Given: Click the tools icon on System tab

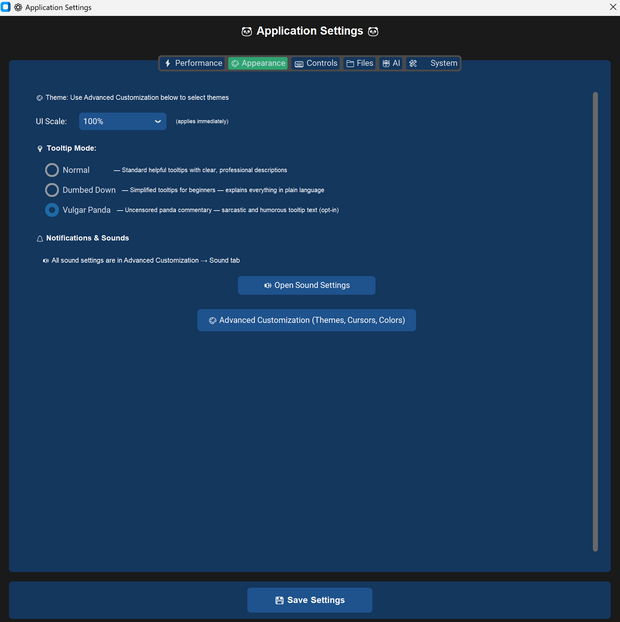Looking at the screenshot, I should [x=413, y=63].
